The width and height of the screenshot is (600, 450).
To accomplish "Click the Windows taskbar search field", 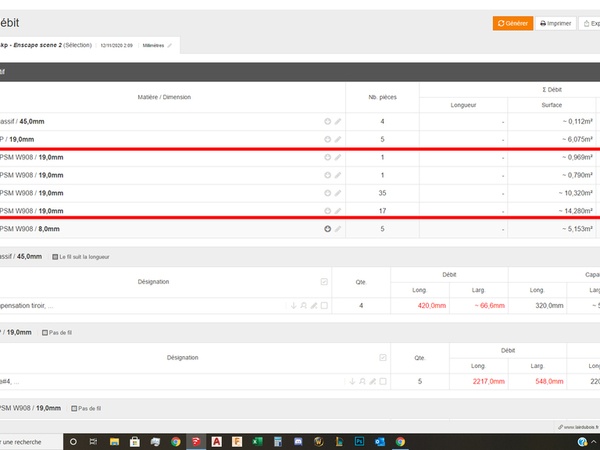I will click(x=30, y=441).
